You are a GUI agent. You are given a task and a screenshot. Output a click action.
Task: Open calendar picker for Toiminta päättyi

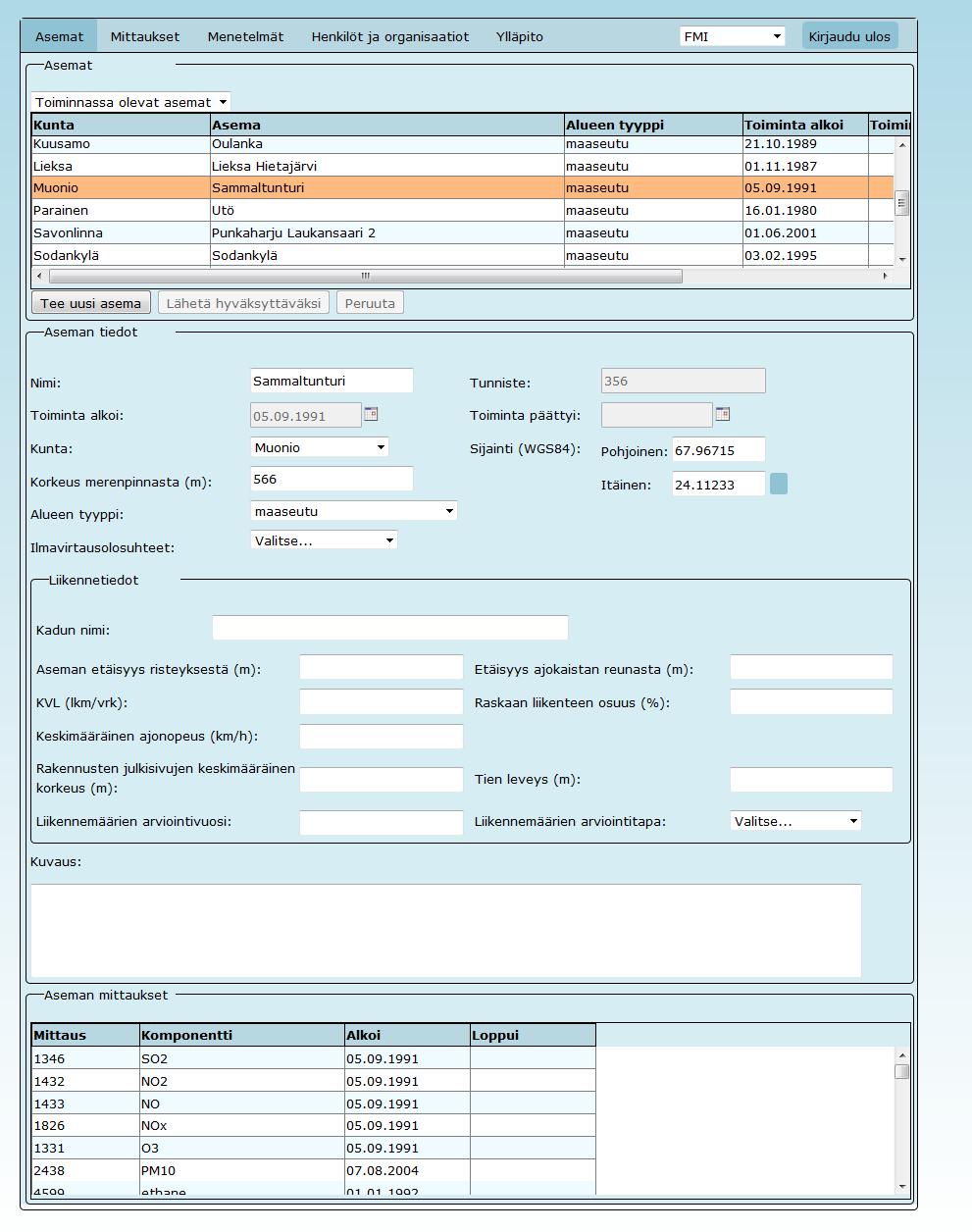click(x=723, y=414)
